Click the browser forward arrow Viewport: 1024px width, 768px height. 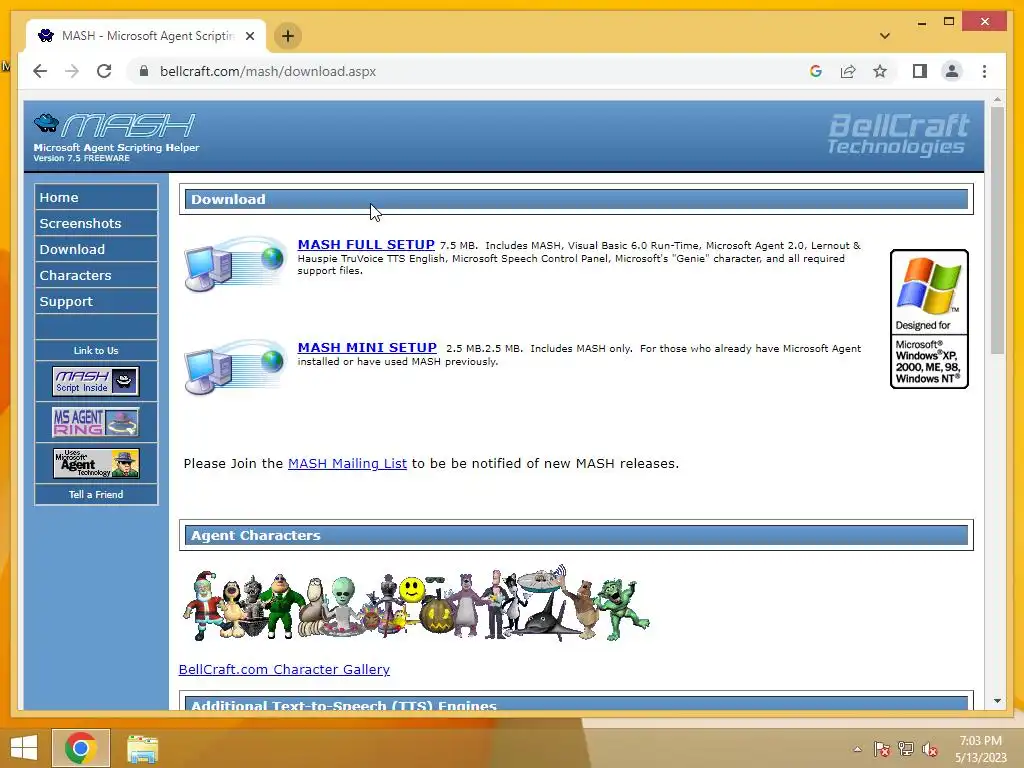click(72, 71)
